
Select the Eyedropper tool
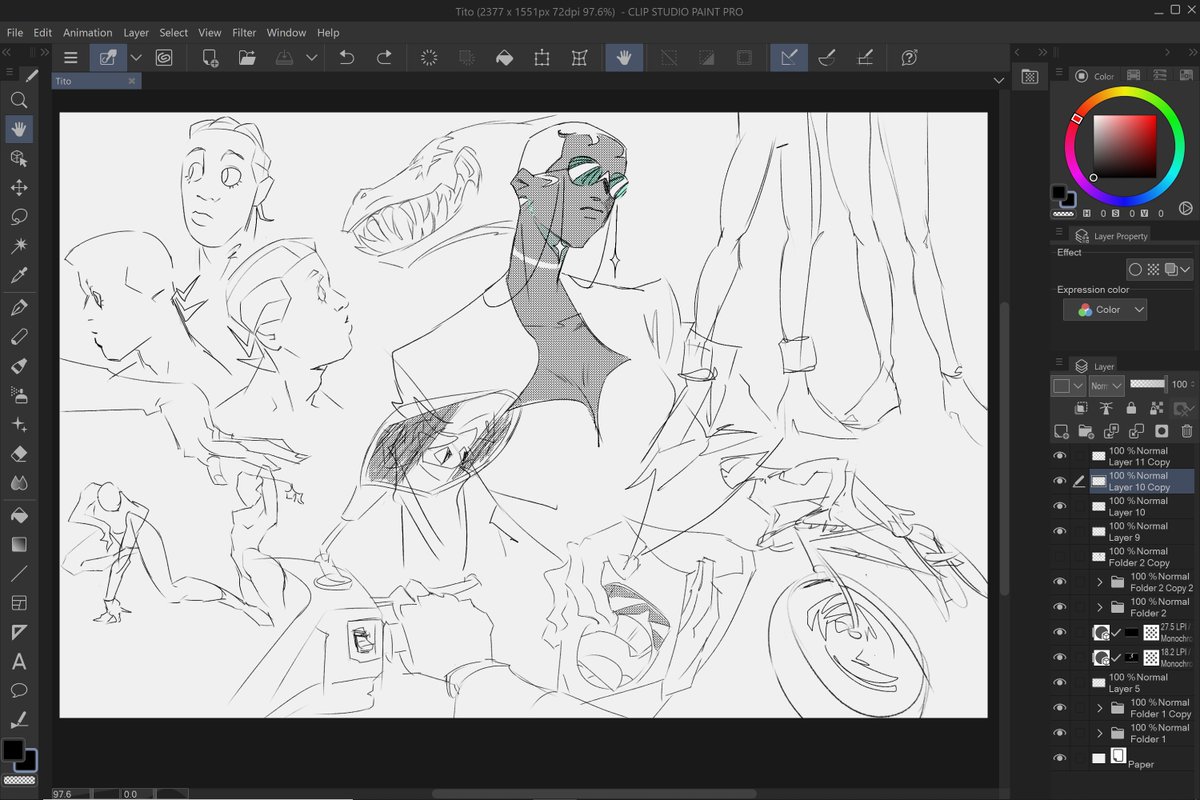18,275
